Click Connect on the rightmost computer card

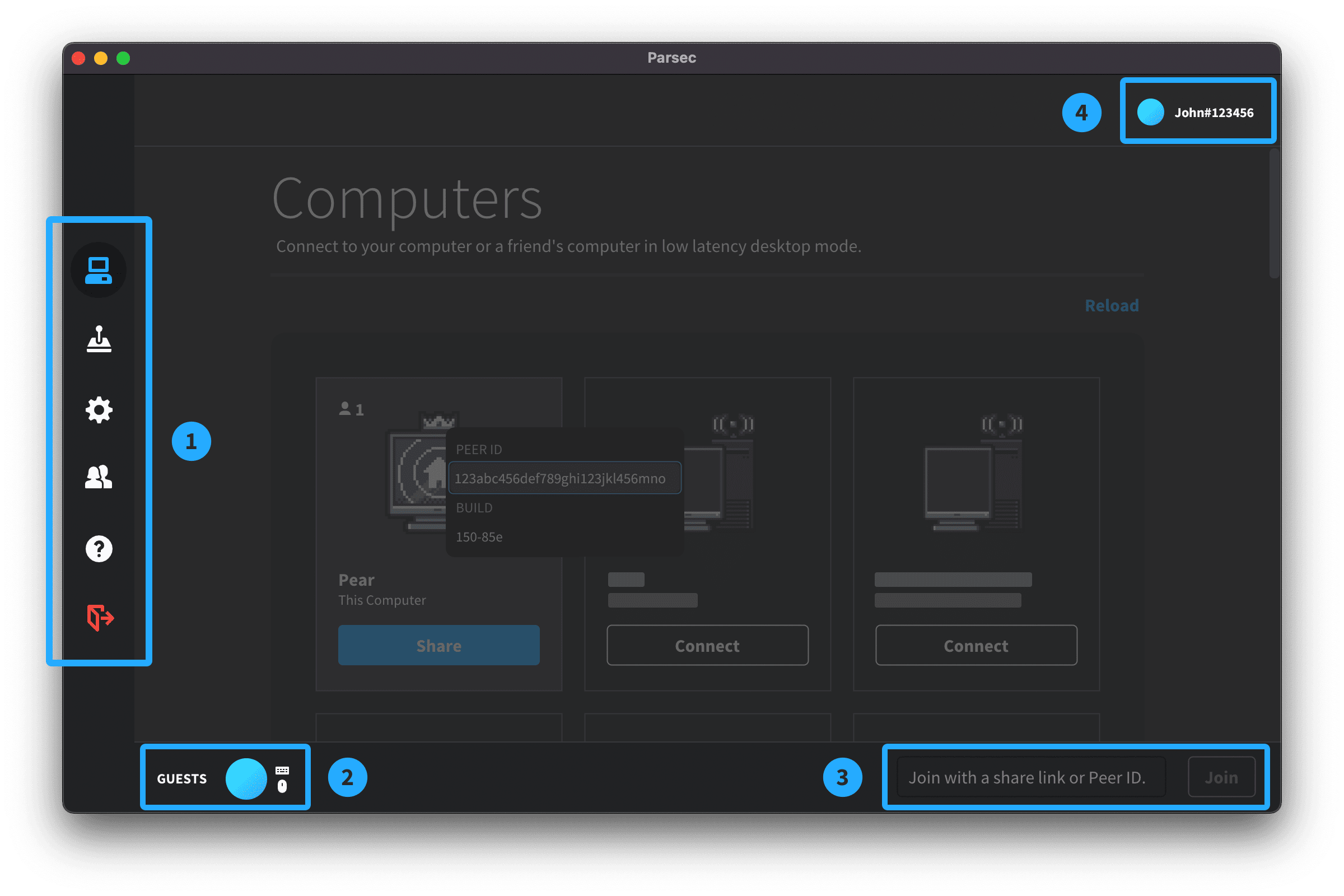(x=976, y=645)
